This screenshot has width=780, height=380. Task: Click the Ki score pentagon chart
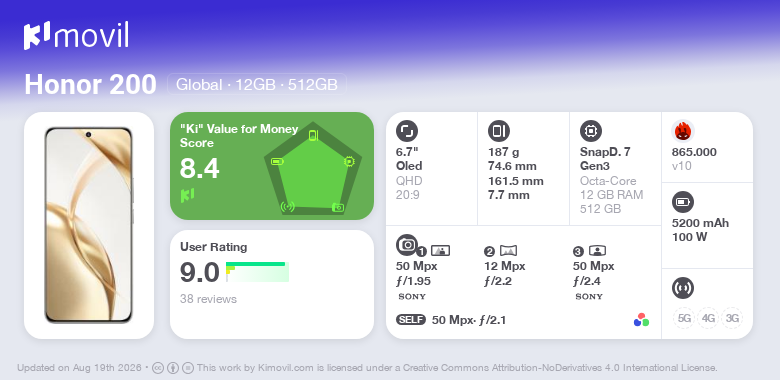pyautogui.click(x=313, y=169)
